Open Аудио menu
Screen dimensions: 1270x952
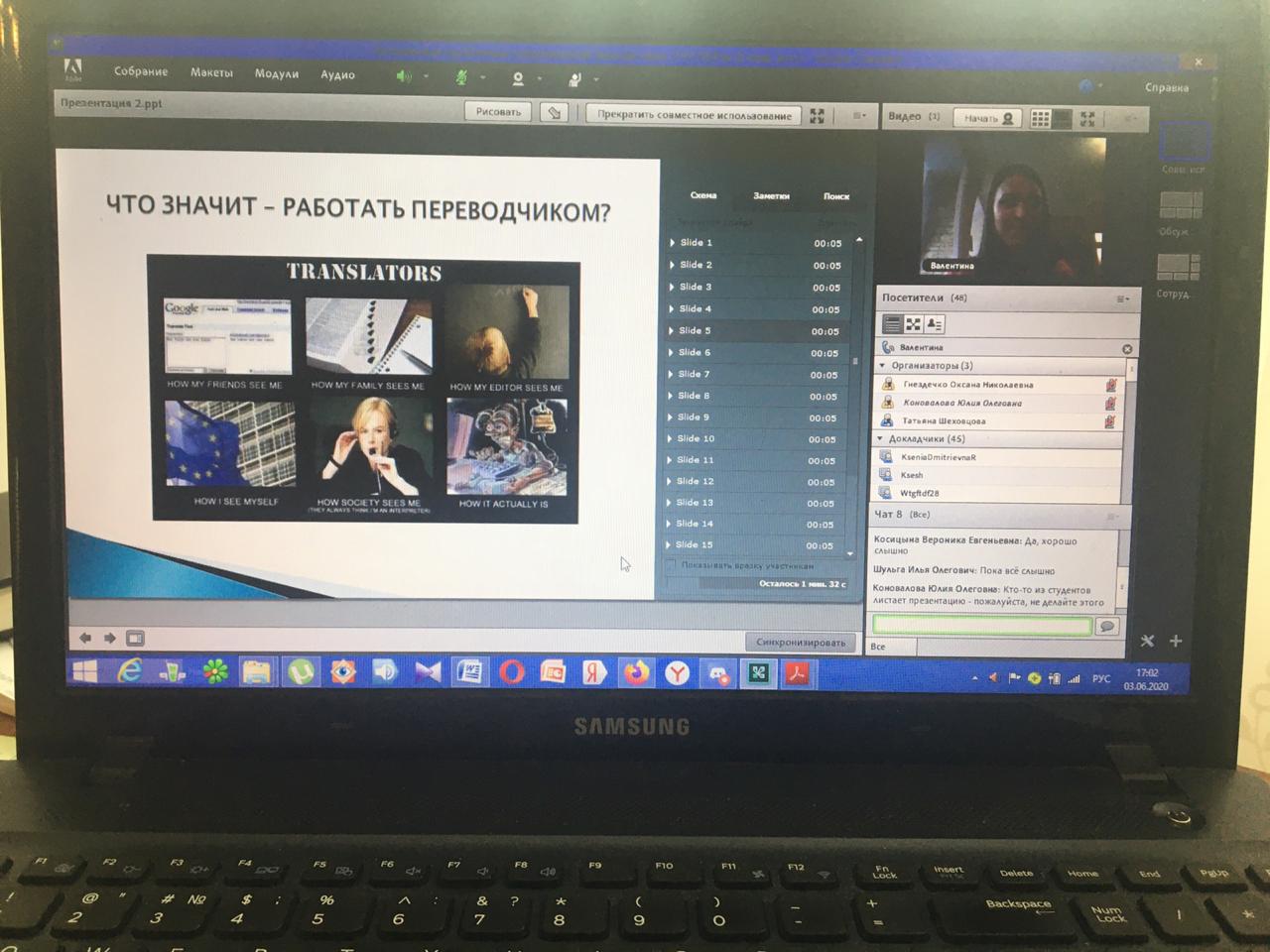tap(337, 74)
